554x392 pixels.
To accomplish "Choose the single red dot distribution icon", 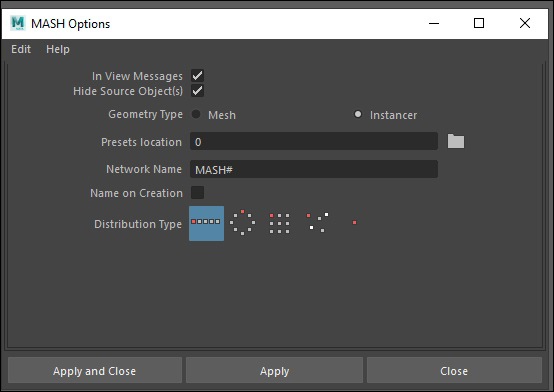I will click(x=354, y=222).
